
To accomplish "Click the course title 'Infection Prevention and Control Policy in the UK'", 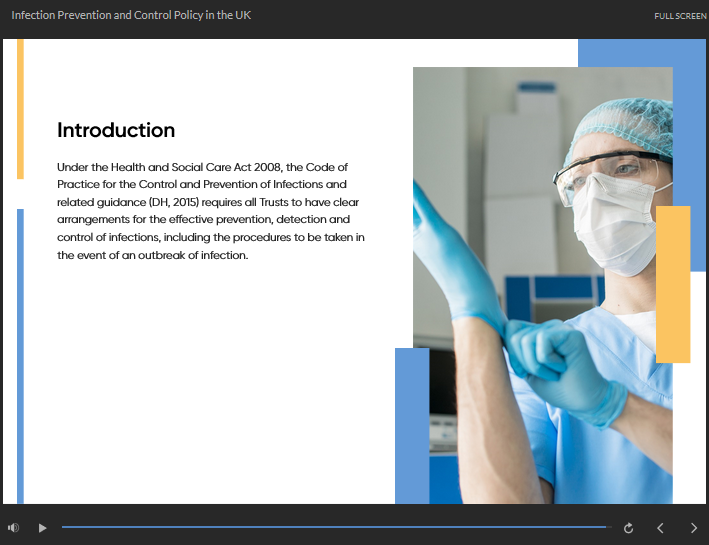I will click(x=131, y=15).
